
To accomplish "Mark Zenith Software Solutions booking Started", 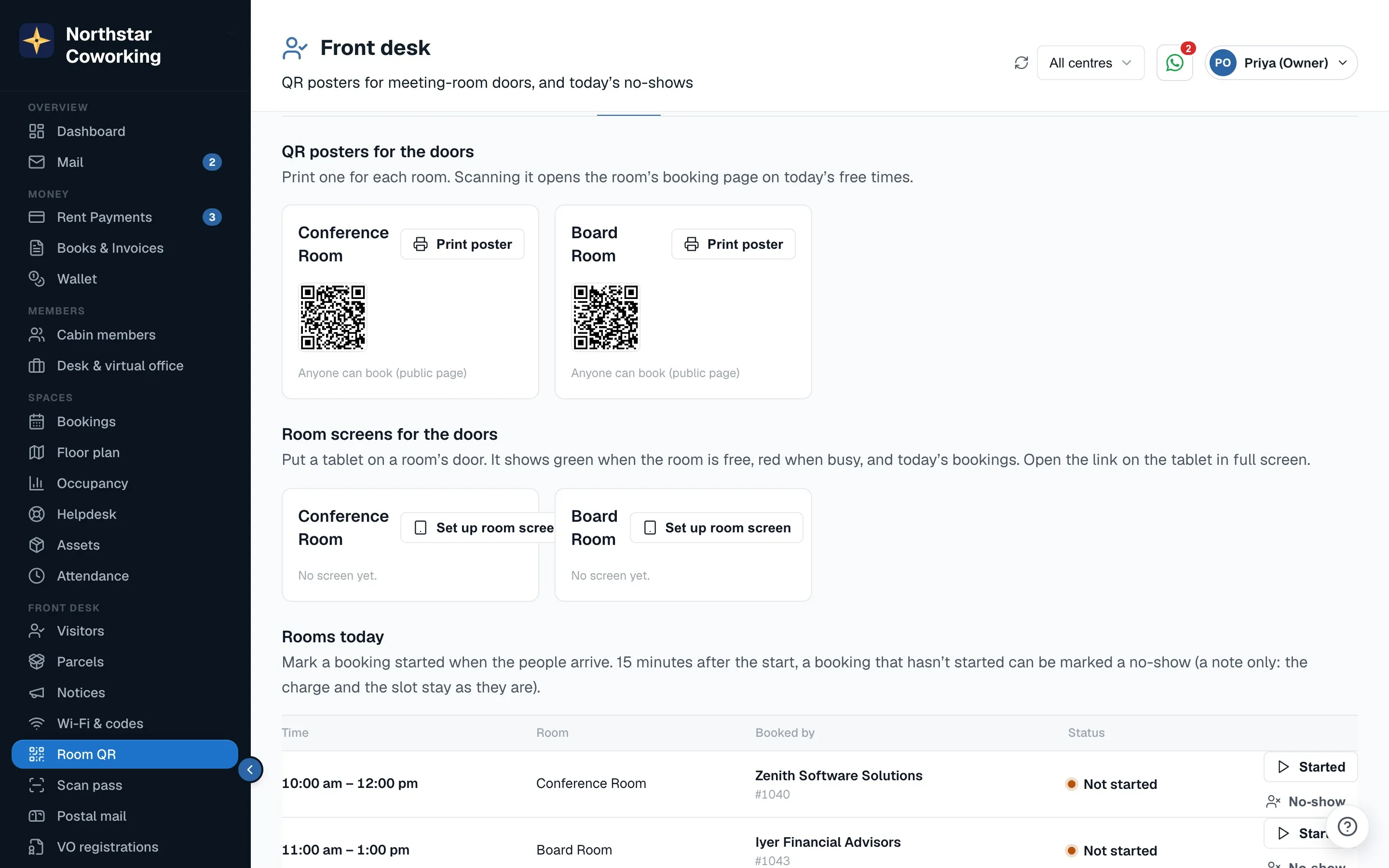I will pos(1310,767).
